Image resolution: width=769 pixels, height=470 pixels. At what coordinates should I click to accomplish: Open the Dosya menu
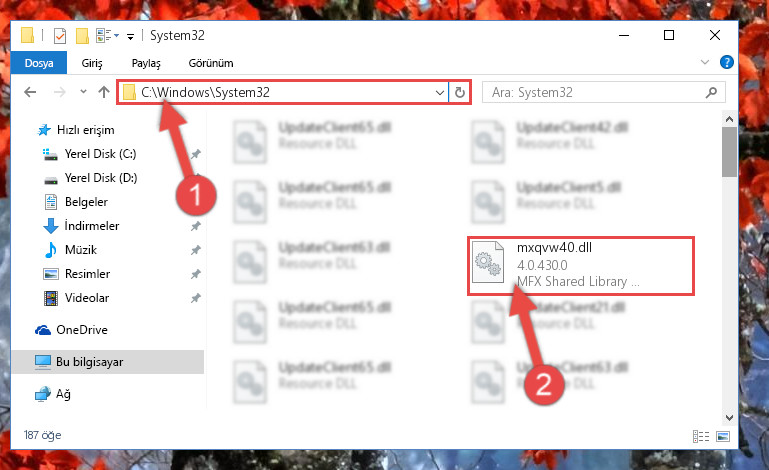click(39, 63)
